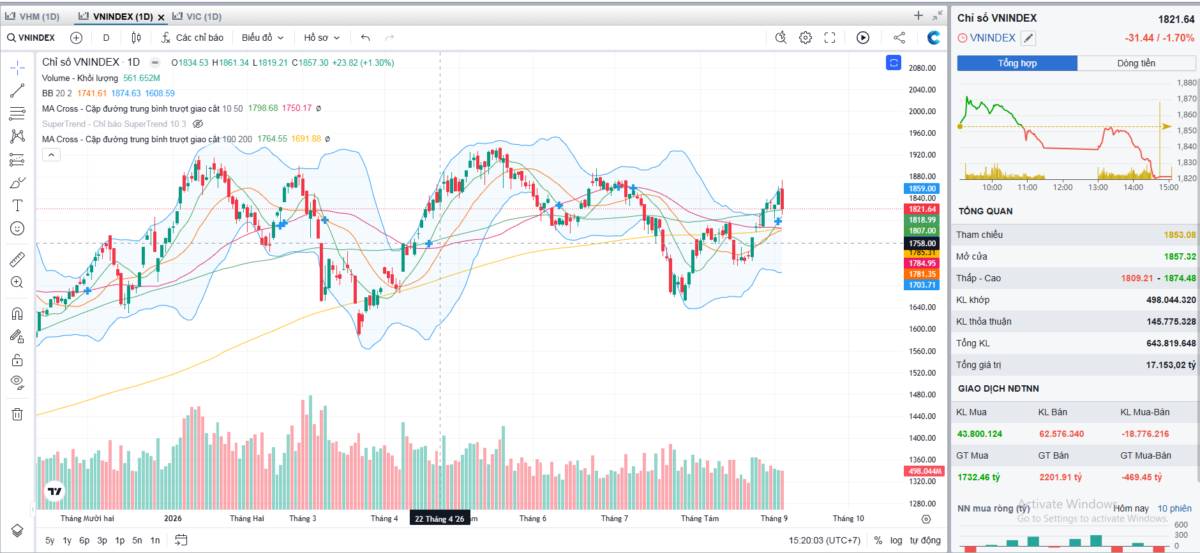Image resolution: width=1200 pixels, height=553 pixels.
Task: Open chart settings gear
Action: coord(805,38)
